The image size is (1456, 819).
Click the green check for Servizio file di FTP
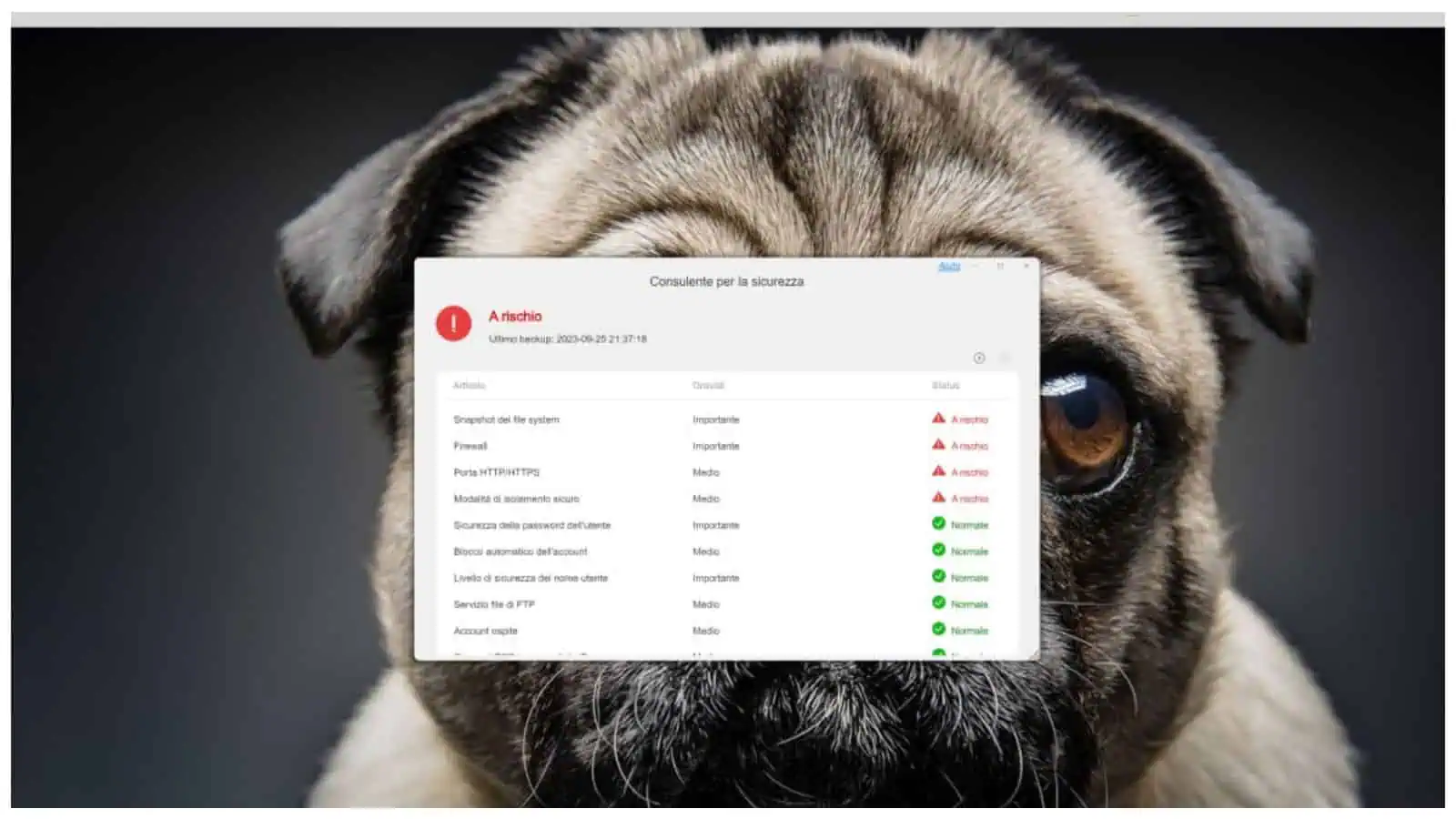click(938, 602)
